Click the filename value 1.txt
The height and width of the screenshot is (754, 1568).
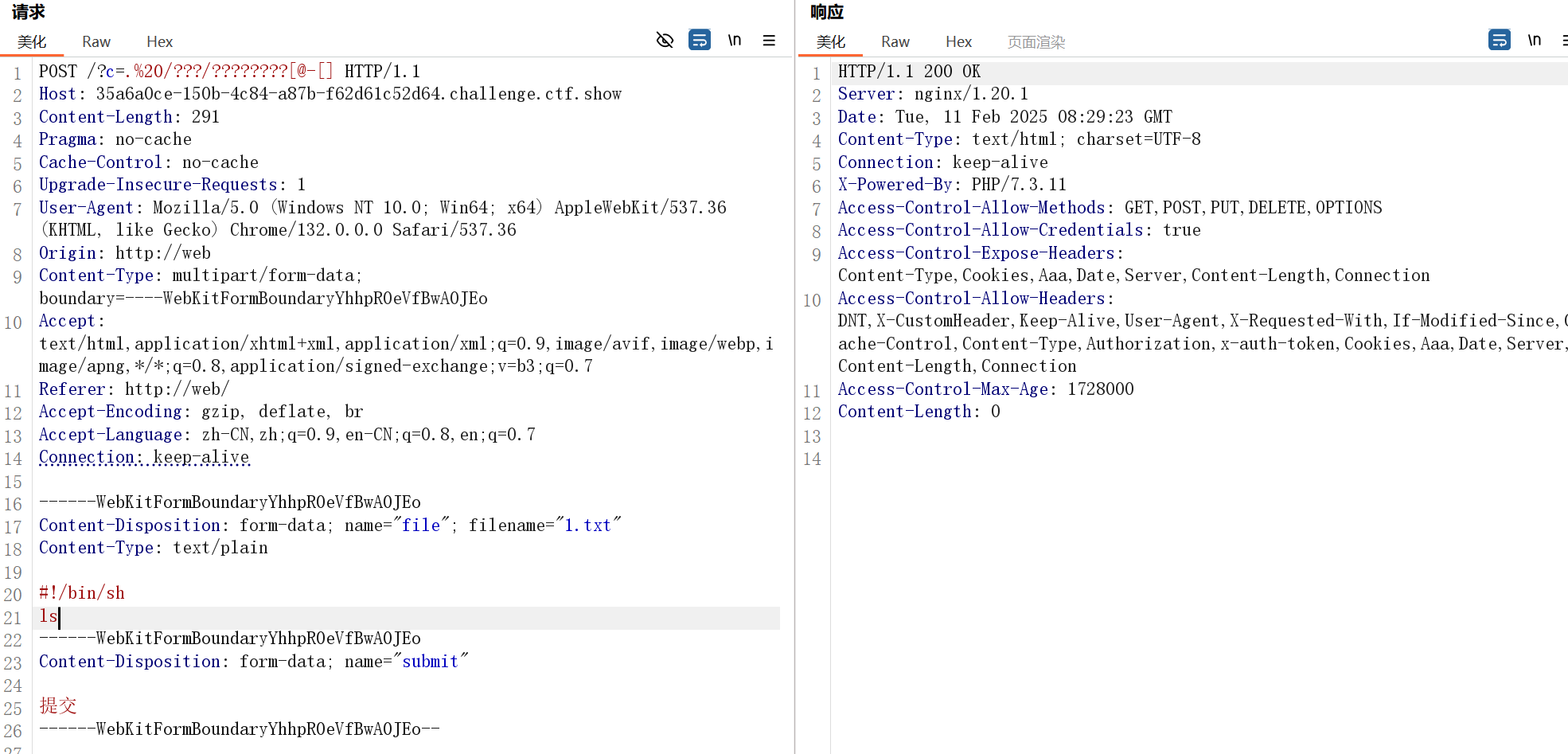point(587,525)
